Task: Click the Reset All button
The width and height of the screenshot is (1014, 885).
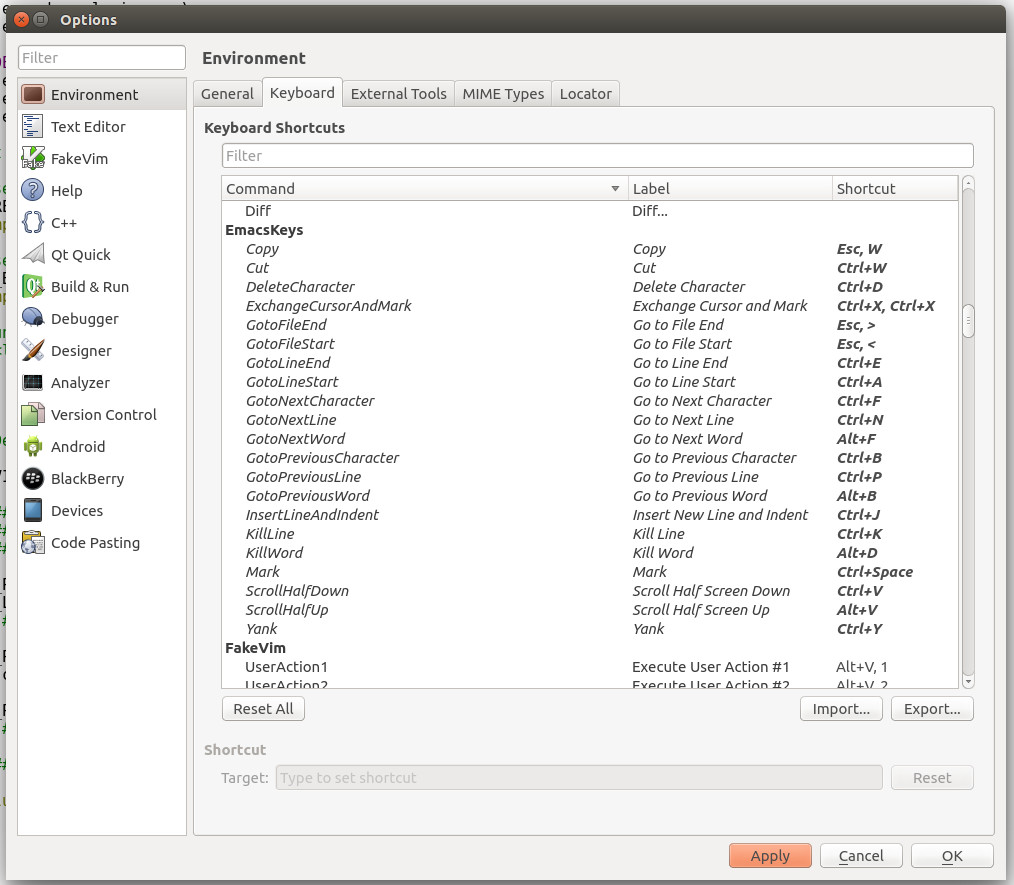Action: (263, 709)
